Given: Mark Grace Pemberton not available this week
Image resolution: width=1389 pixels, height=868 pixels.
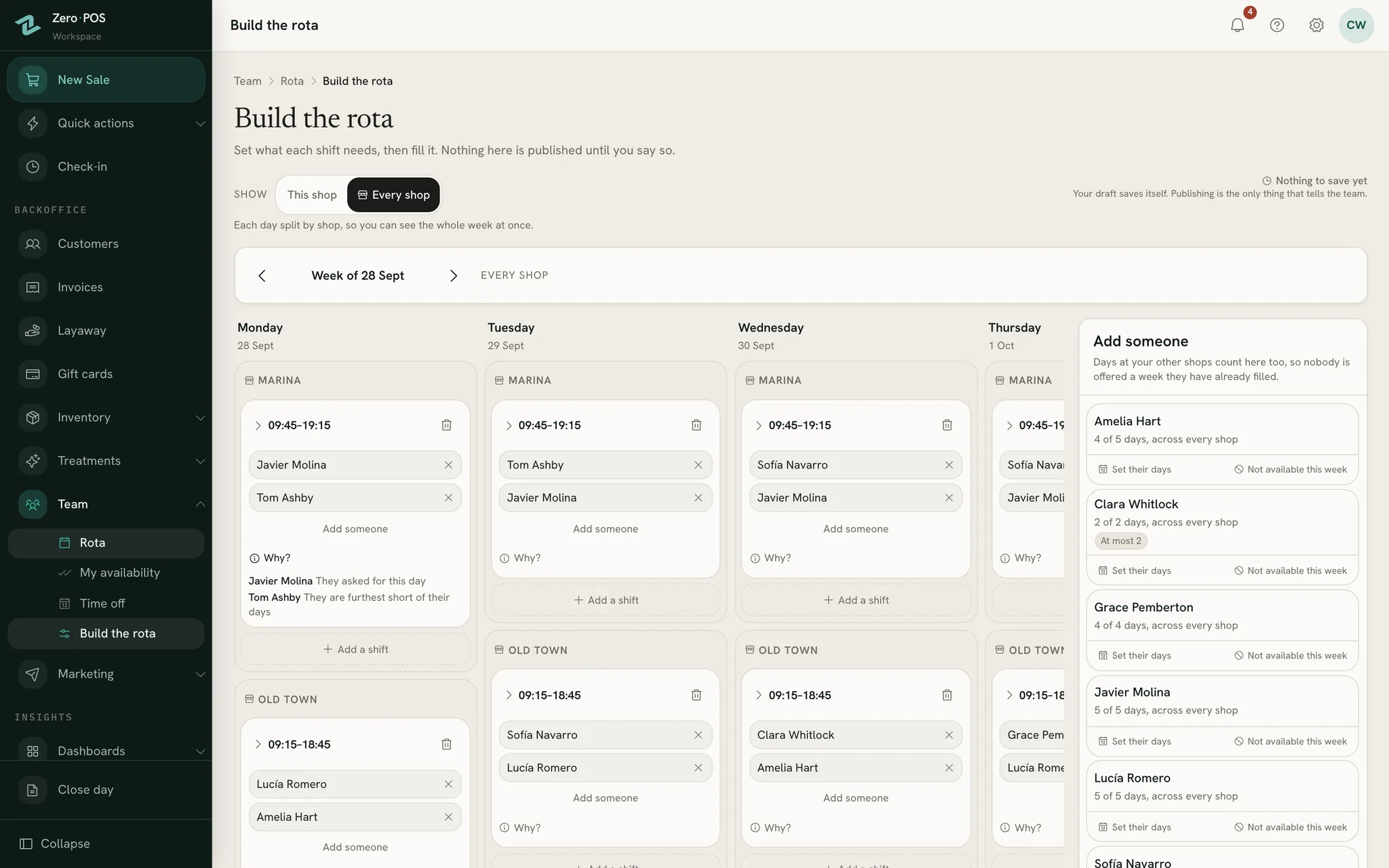Looking at the screenshot, I should [x=1290, y=656].
